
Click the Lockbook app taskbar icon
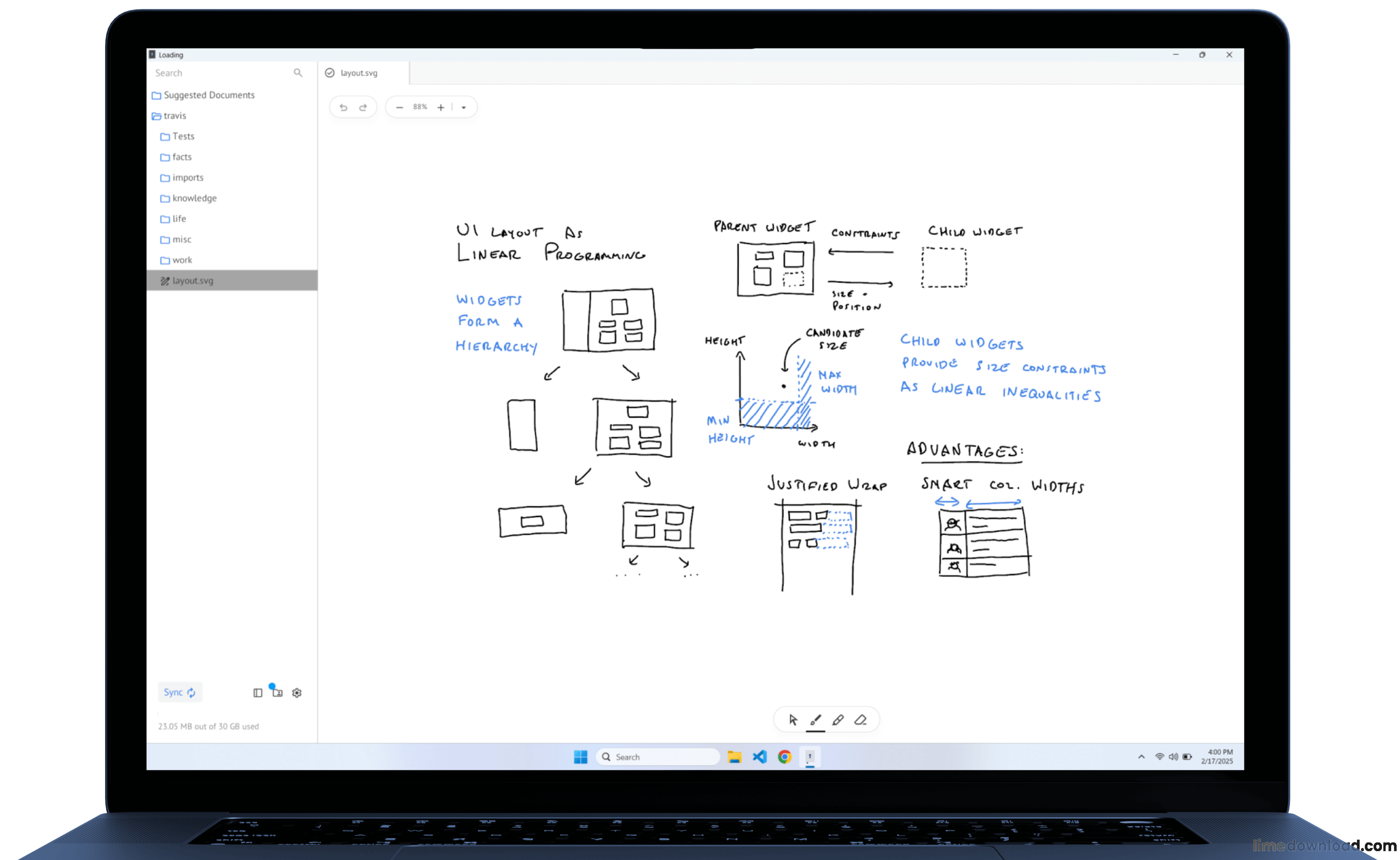click(810, 756)
